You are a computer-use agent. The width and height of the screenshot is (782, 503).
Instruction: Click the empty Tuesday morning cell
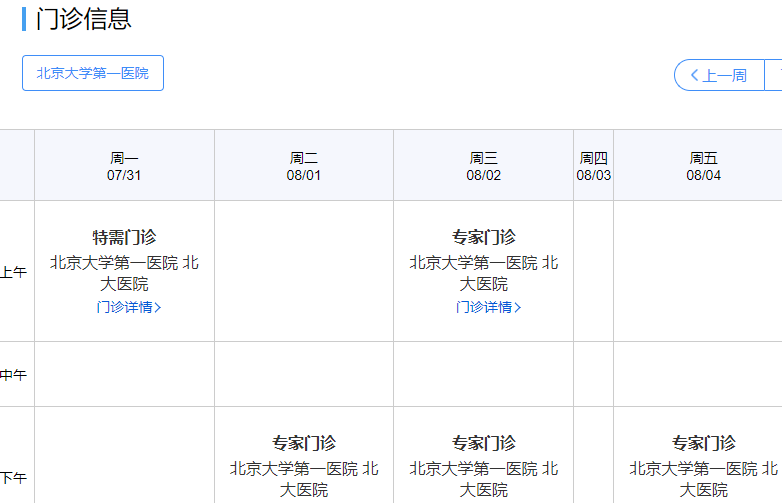(x=304, y=271)
